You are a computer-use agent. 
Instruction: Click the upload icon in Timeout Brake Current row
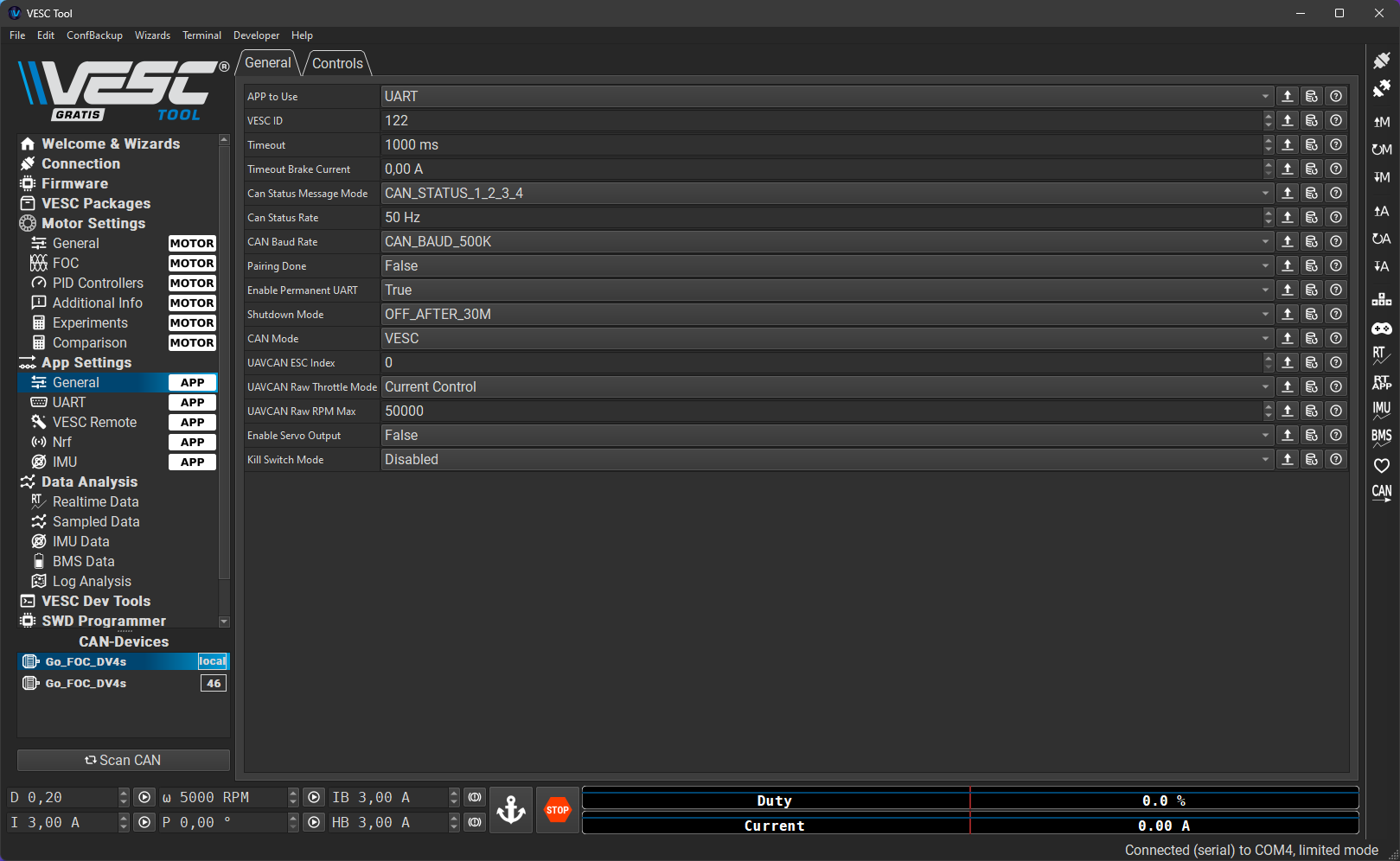(1288, 169)
